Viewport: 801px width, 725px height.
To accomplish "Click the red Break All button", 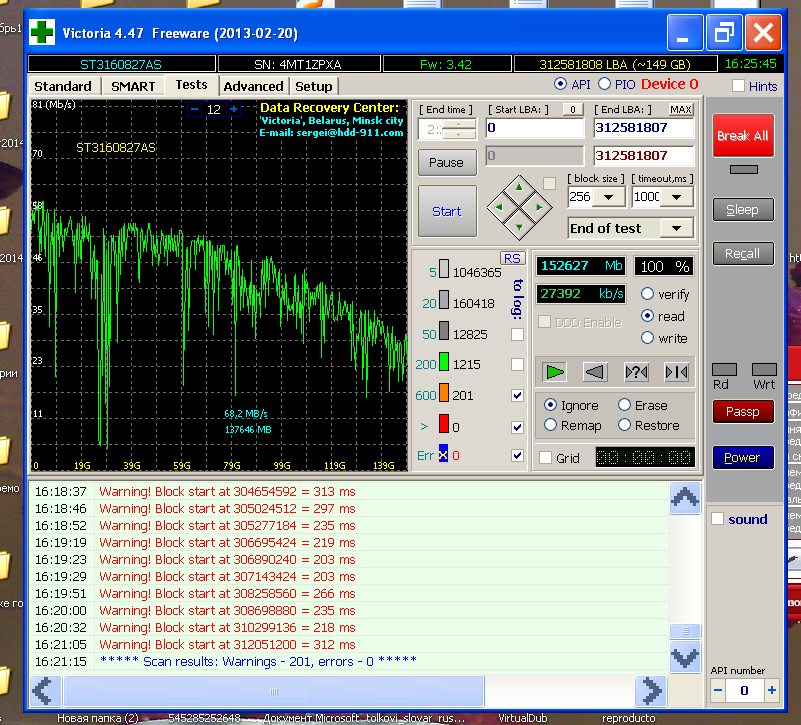I will coord(743,135).
